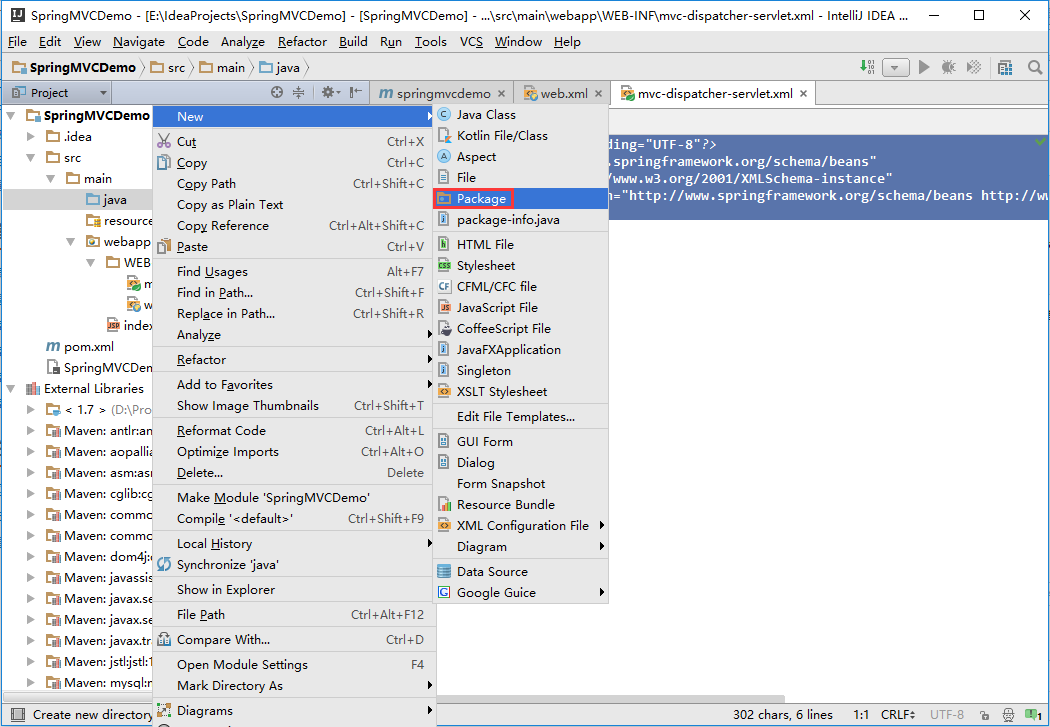
Task: Open Project Structure icon in toolbar
Action: coord(1004,67)
